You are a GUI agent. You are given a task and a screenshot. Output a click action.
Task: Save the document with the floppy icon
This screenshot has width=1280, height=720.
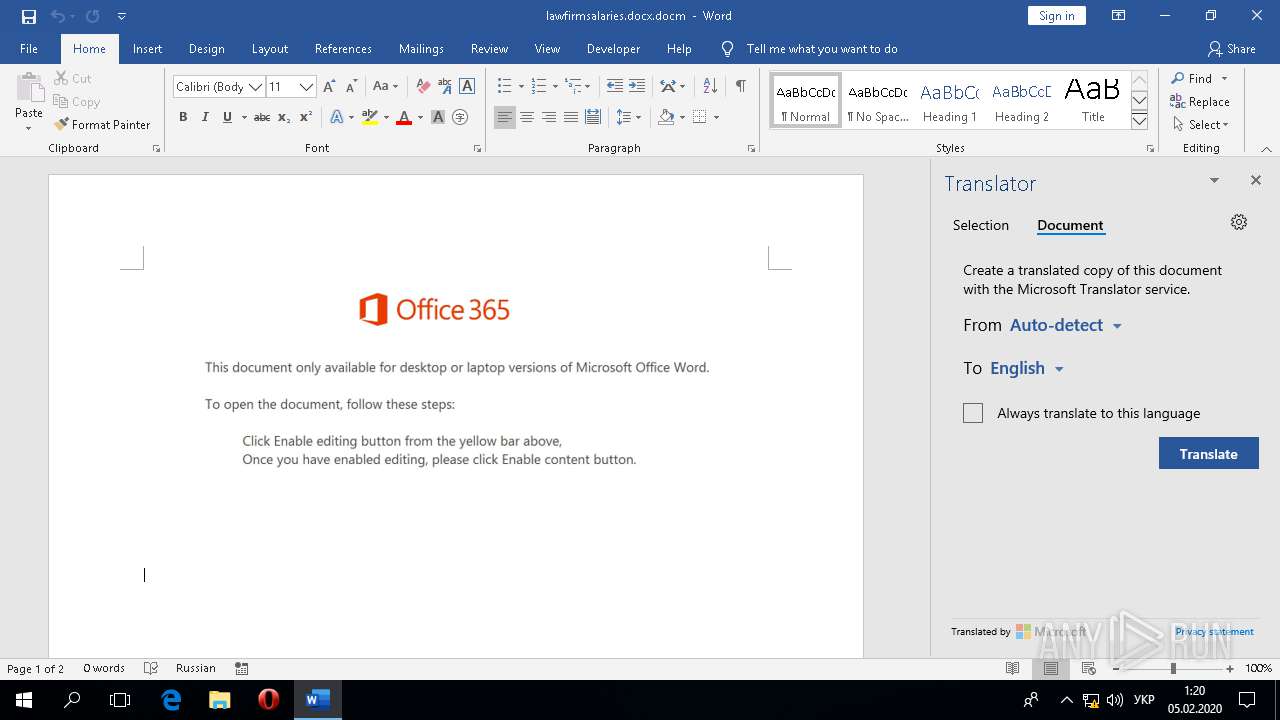[28, 16]
